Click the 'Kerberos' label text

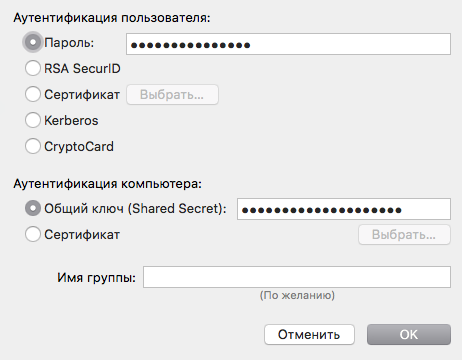71,120
